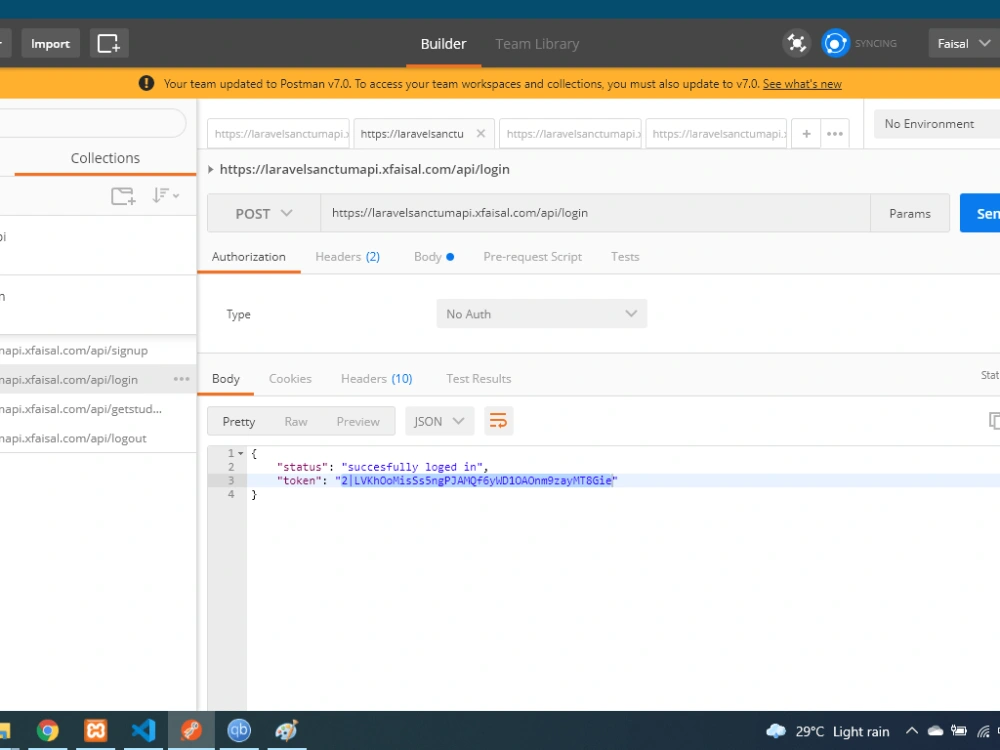Click the blue sync status icon
This screenshot has height=750, width=1000.
pos(835,43)
